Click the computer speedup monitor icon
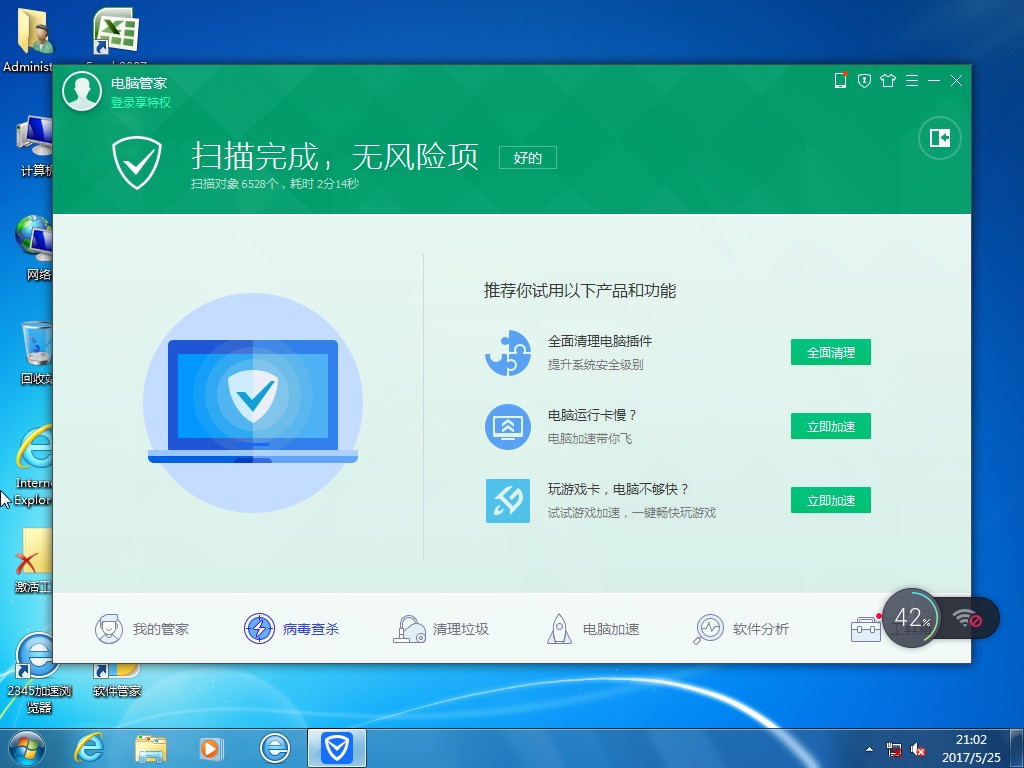Viewport: 1024px width, 768px height. tap(507, 426)
